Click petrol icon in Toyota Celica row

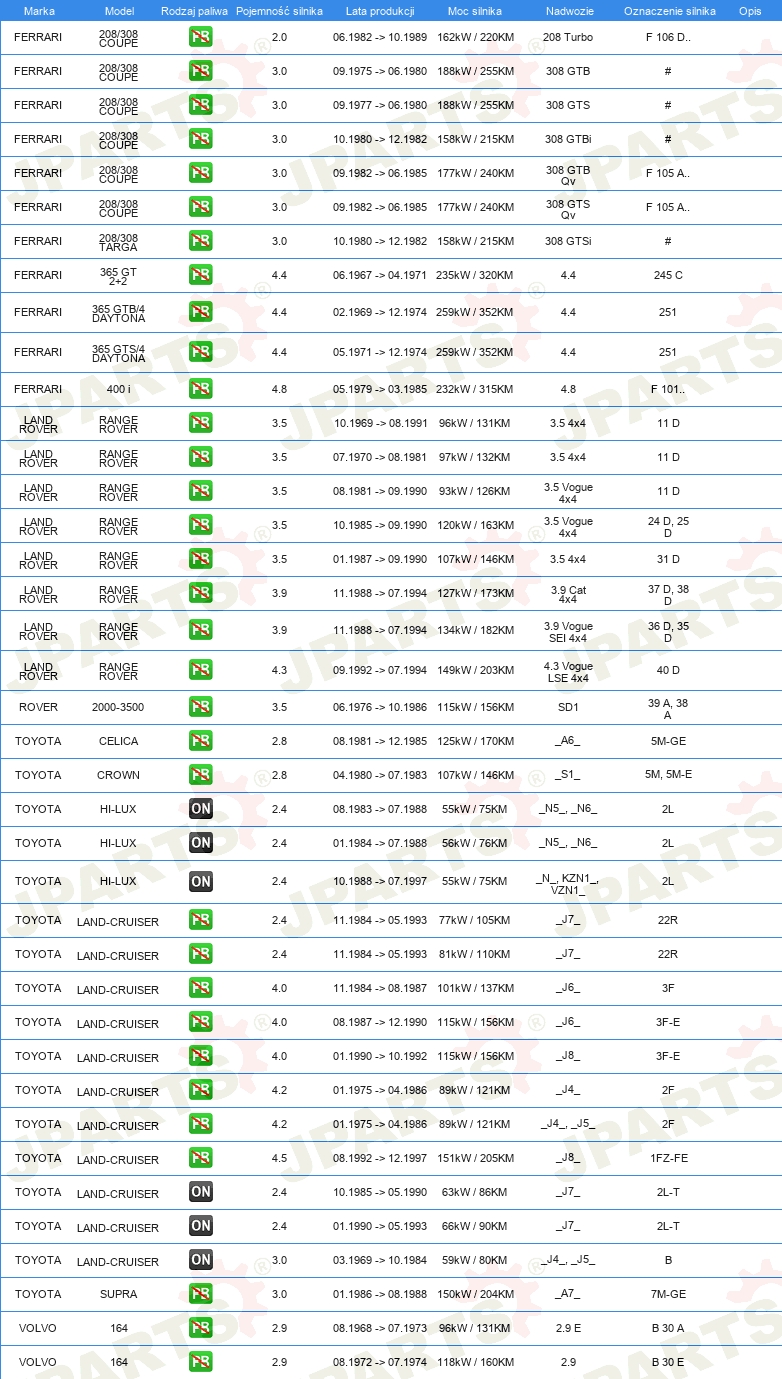pos(201,741)
